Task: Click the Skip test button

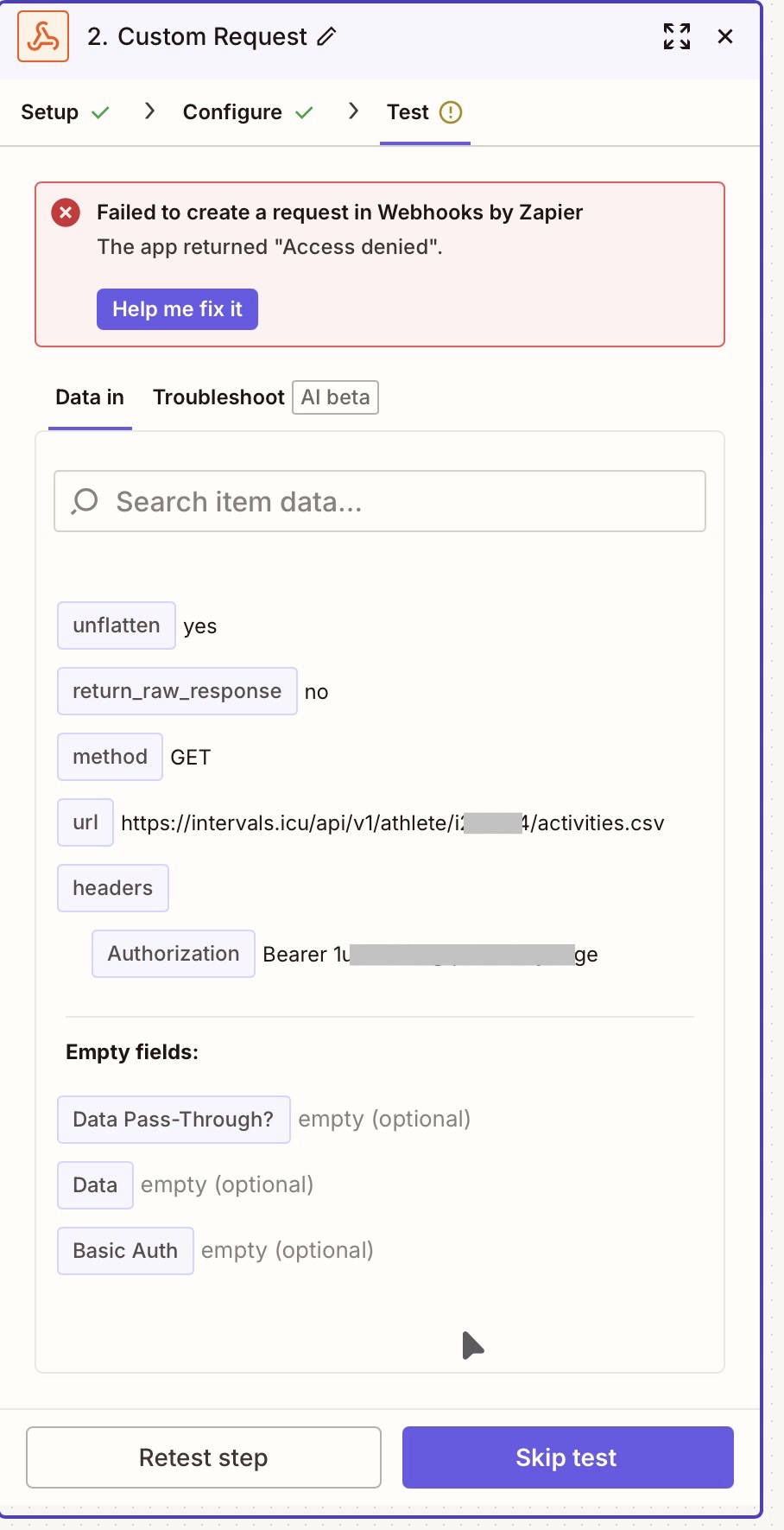Action: (x=567, y=1457)
